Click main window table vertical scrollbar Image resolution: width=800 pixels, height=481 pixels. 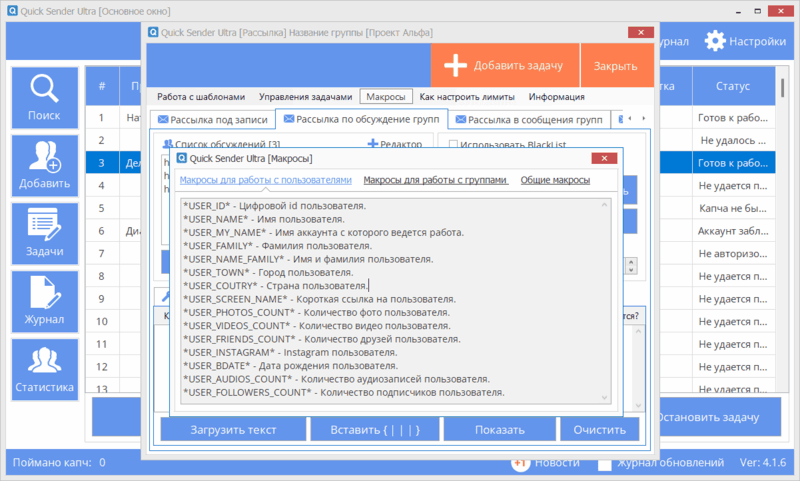tap(783, 88)
